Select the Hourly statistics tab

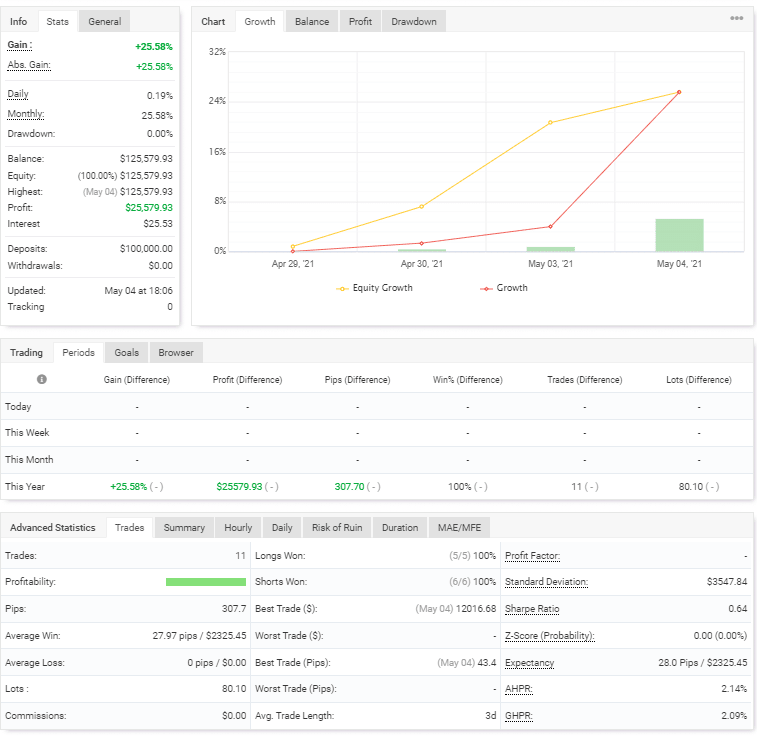238,527
